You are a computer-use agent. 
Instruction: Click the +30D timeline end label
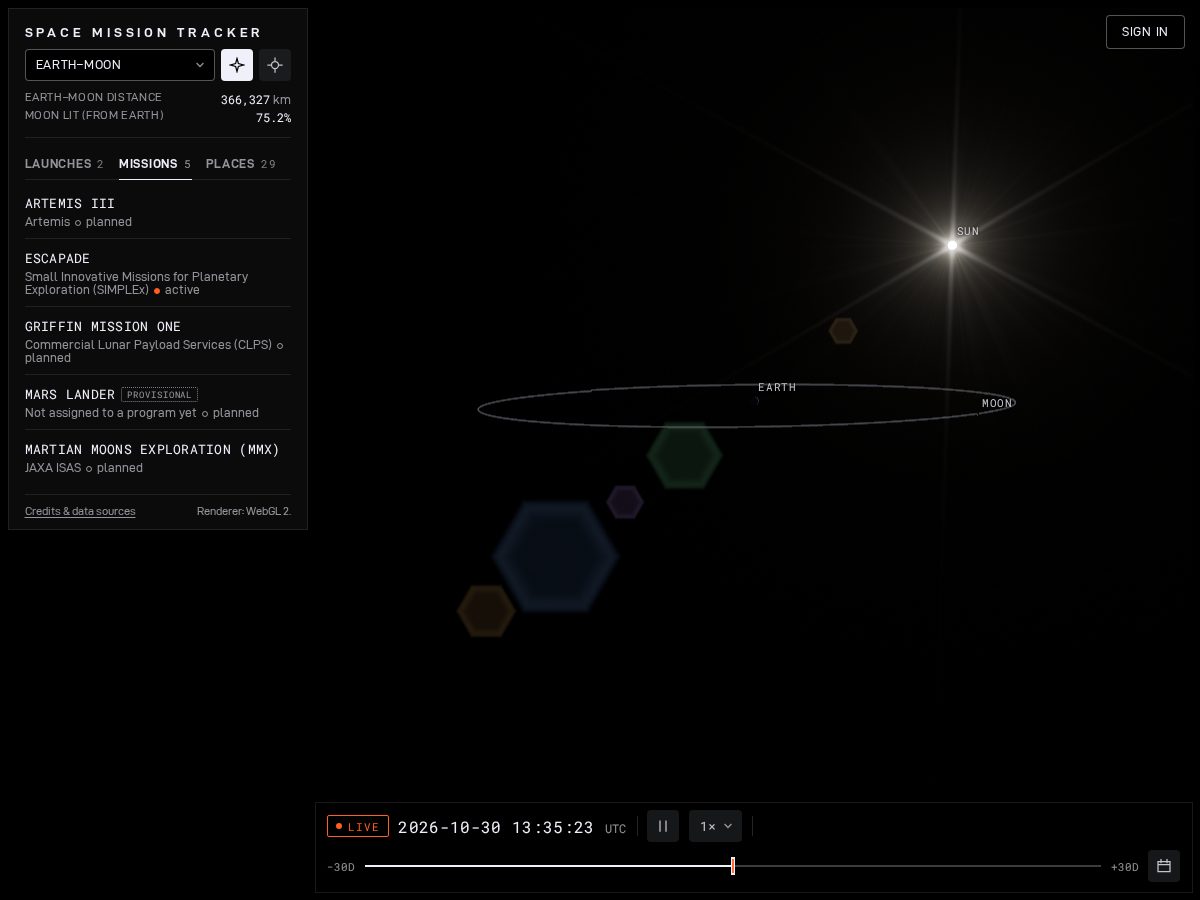(x=1125, y=867)
